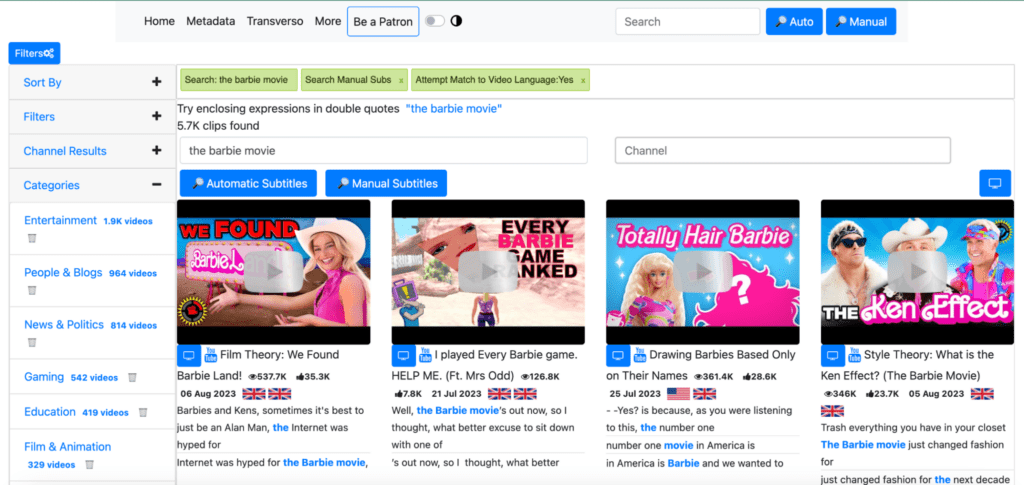Viewport: 1024px width, 485px height.
Task: Select the Film & Animation category
Action: [x=67, y=447]
